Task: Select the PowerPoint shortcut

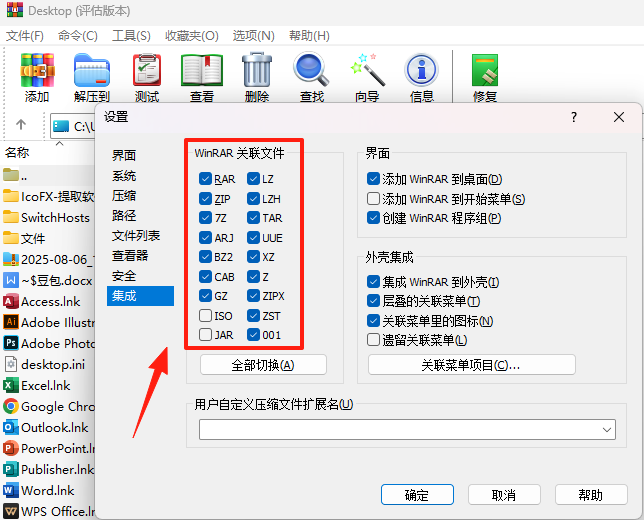Action: tap(49, 448)
